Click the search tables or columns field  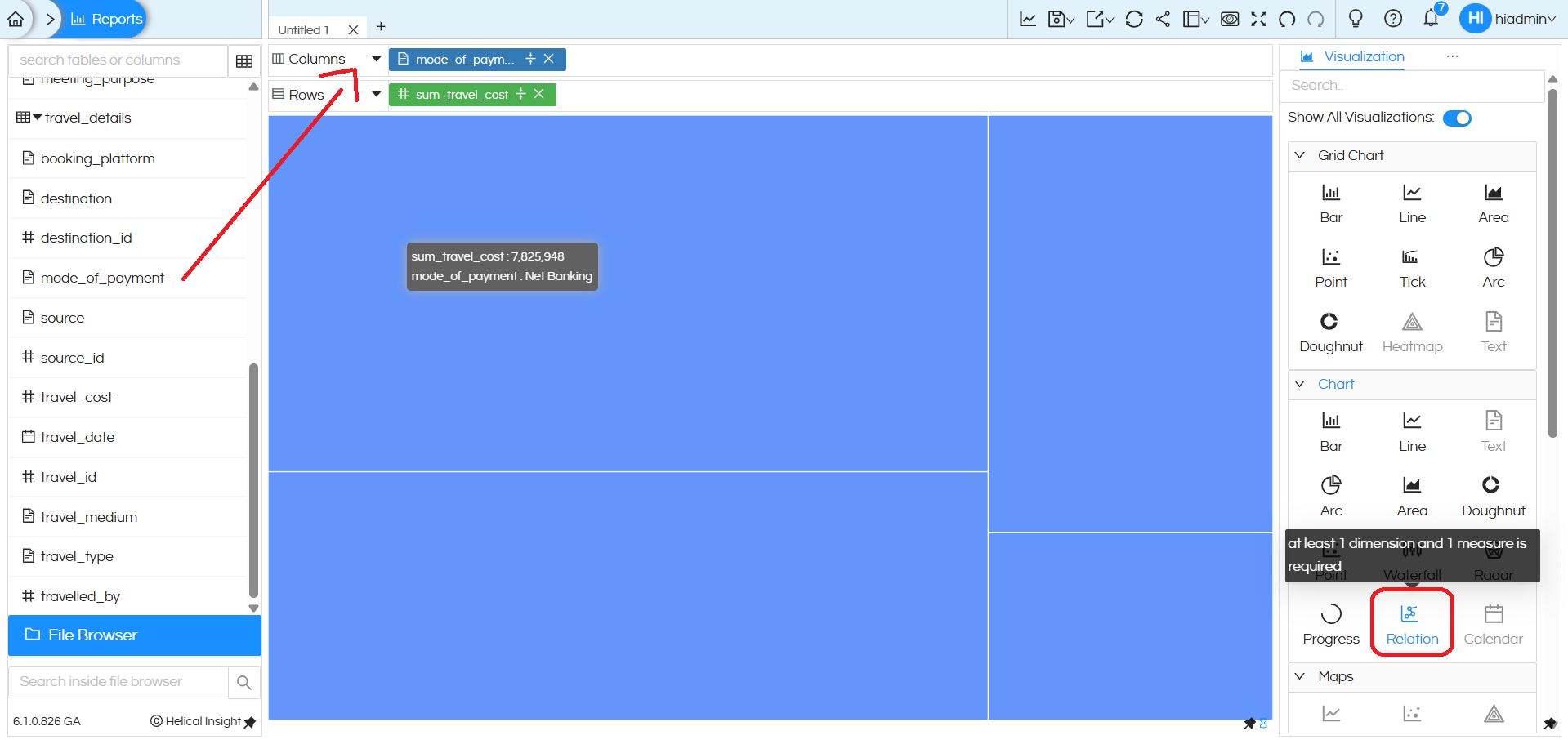pyautogui.click(x=118, y=60)
